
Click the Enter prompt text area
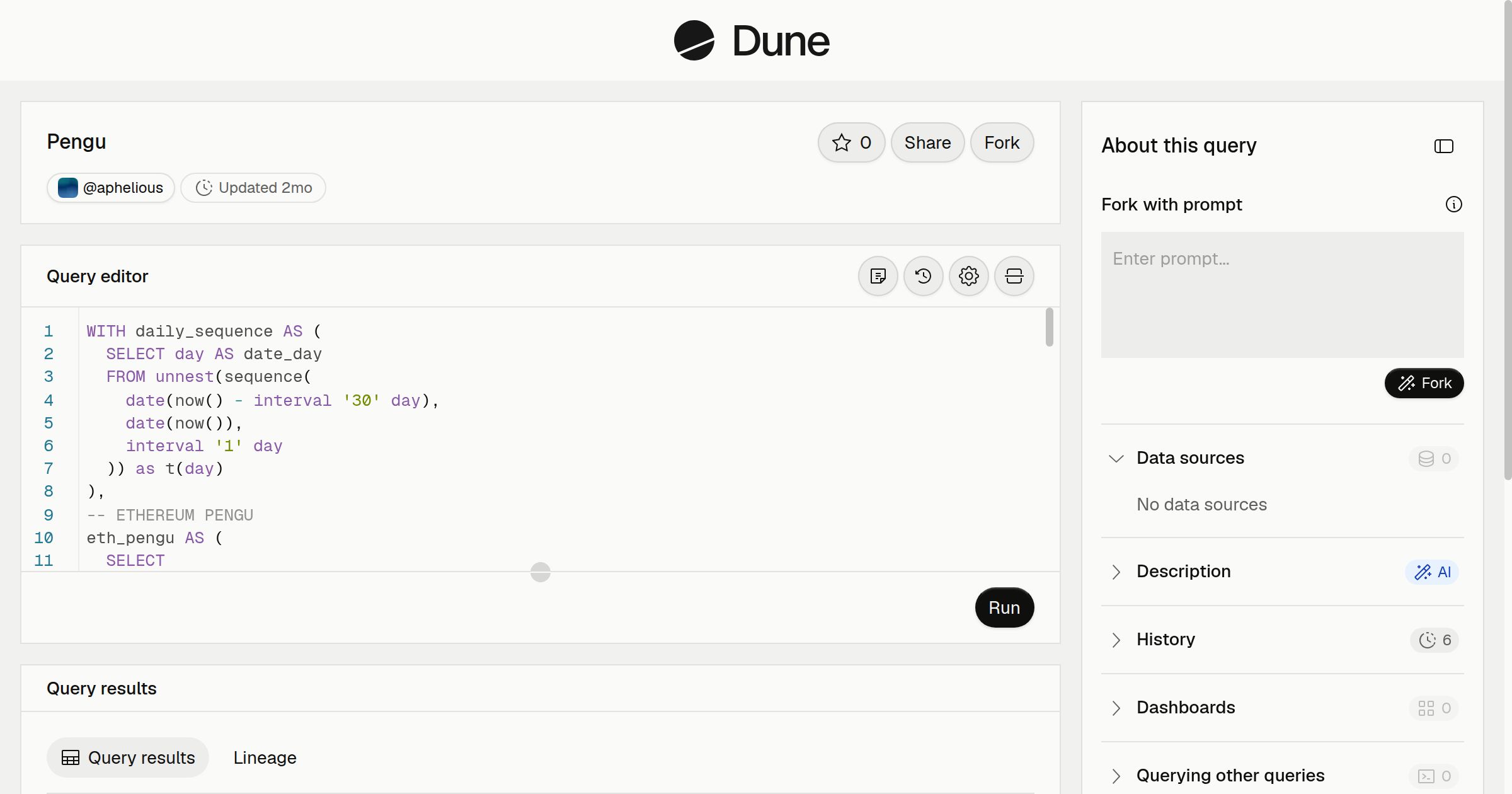(x=1282, y=295)
